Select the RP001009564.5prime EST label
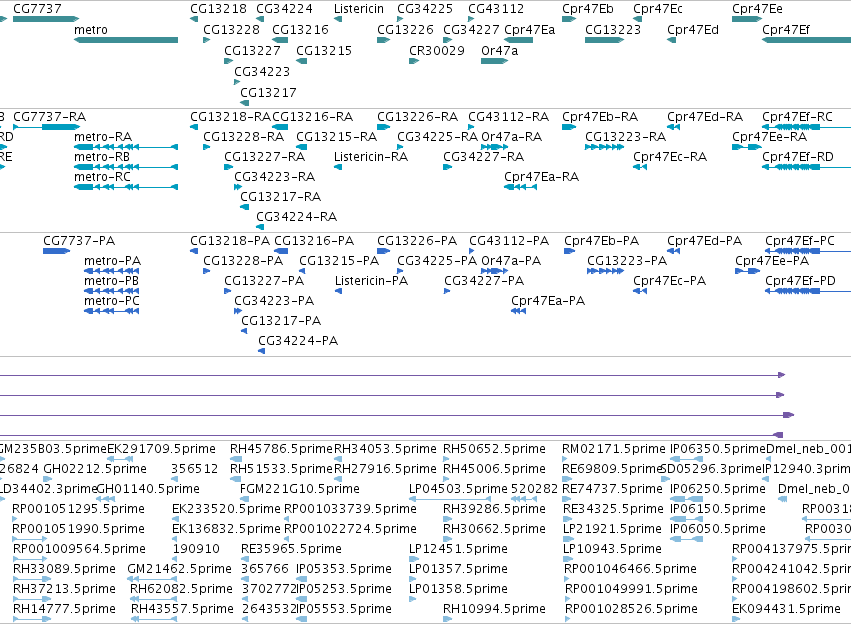851x624 pixels. coord(79,549)
